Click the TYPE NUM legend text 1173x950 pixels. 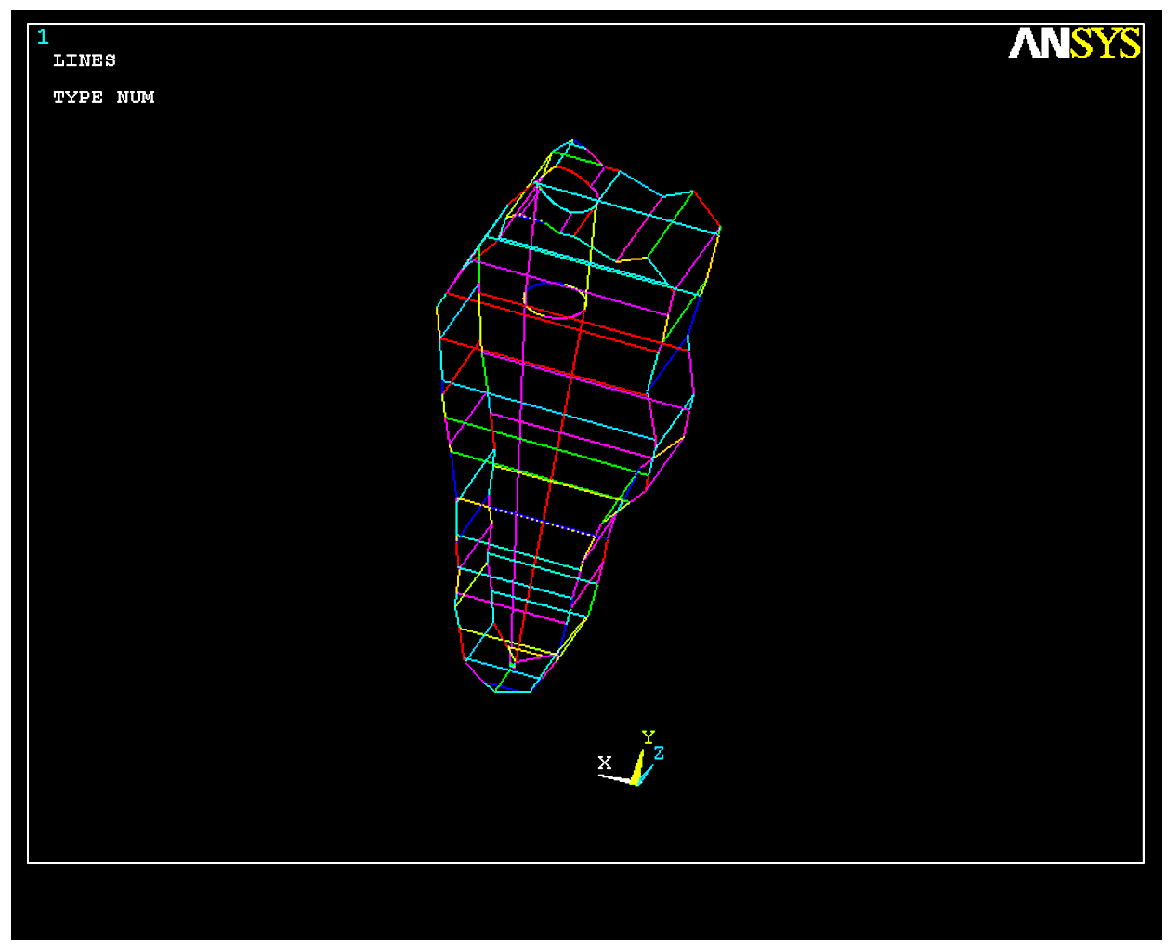(103, 97)
